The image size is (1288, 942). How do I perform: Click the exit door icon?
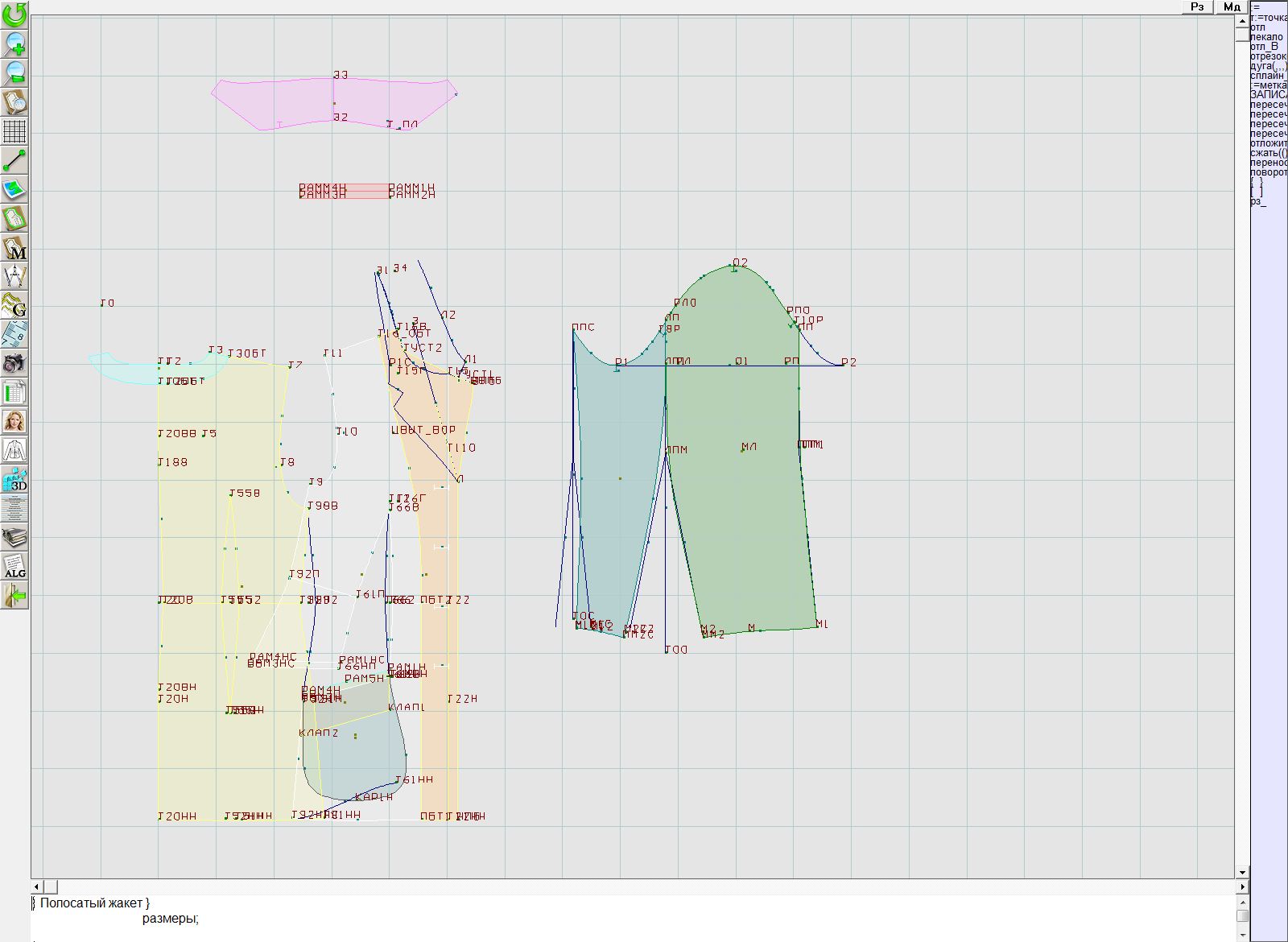(x=14, y=596)
